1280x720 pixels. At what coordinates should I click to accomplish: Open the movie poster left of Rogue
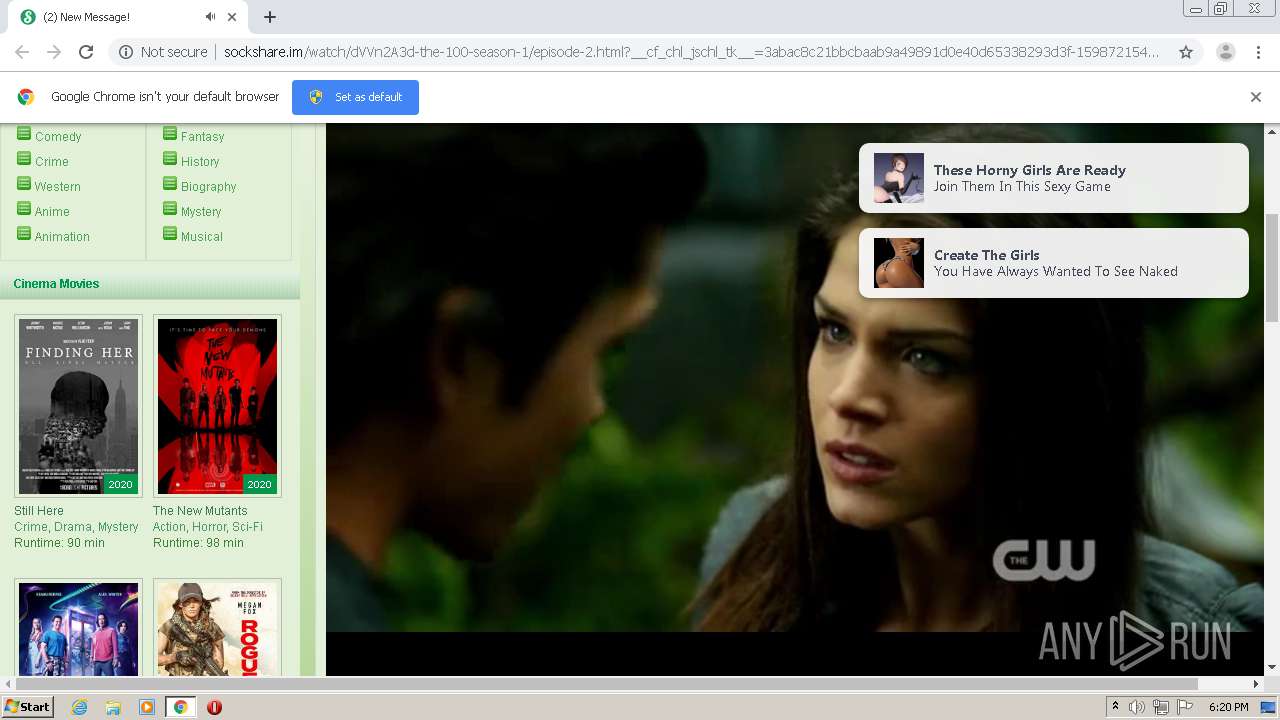pos(78,628)
